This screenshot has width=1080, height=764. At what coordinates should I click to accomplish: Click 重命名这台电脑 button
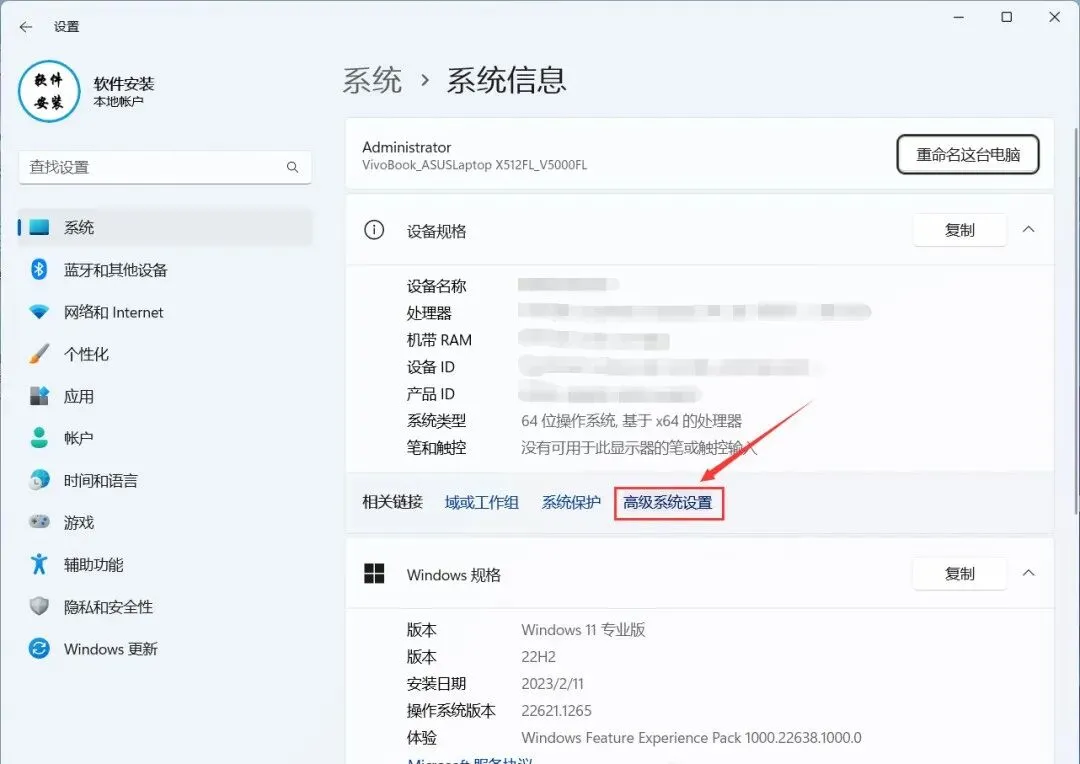point(968,154)
